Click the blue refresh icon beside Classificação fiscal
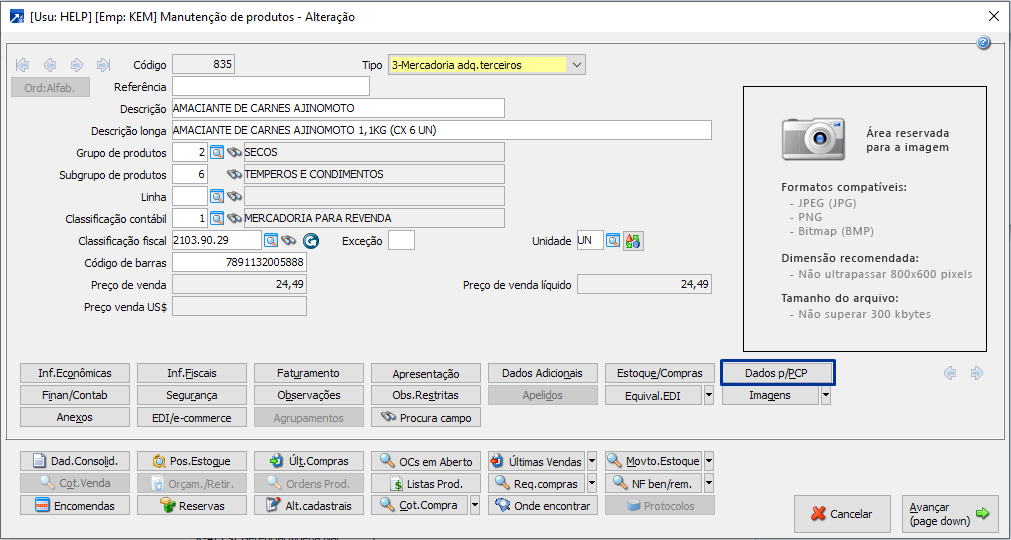This screenshot has height=540, width=1011. [x=310, y=241]
